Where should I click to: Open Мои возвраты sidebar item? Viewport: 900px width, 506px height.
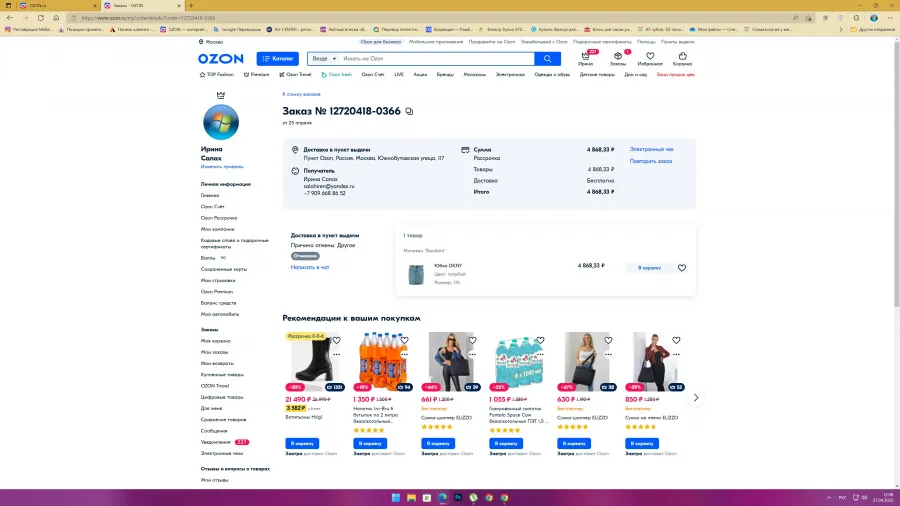click(x=217, y=363)
